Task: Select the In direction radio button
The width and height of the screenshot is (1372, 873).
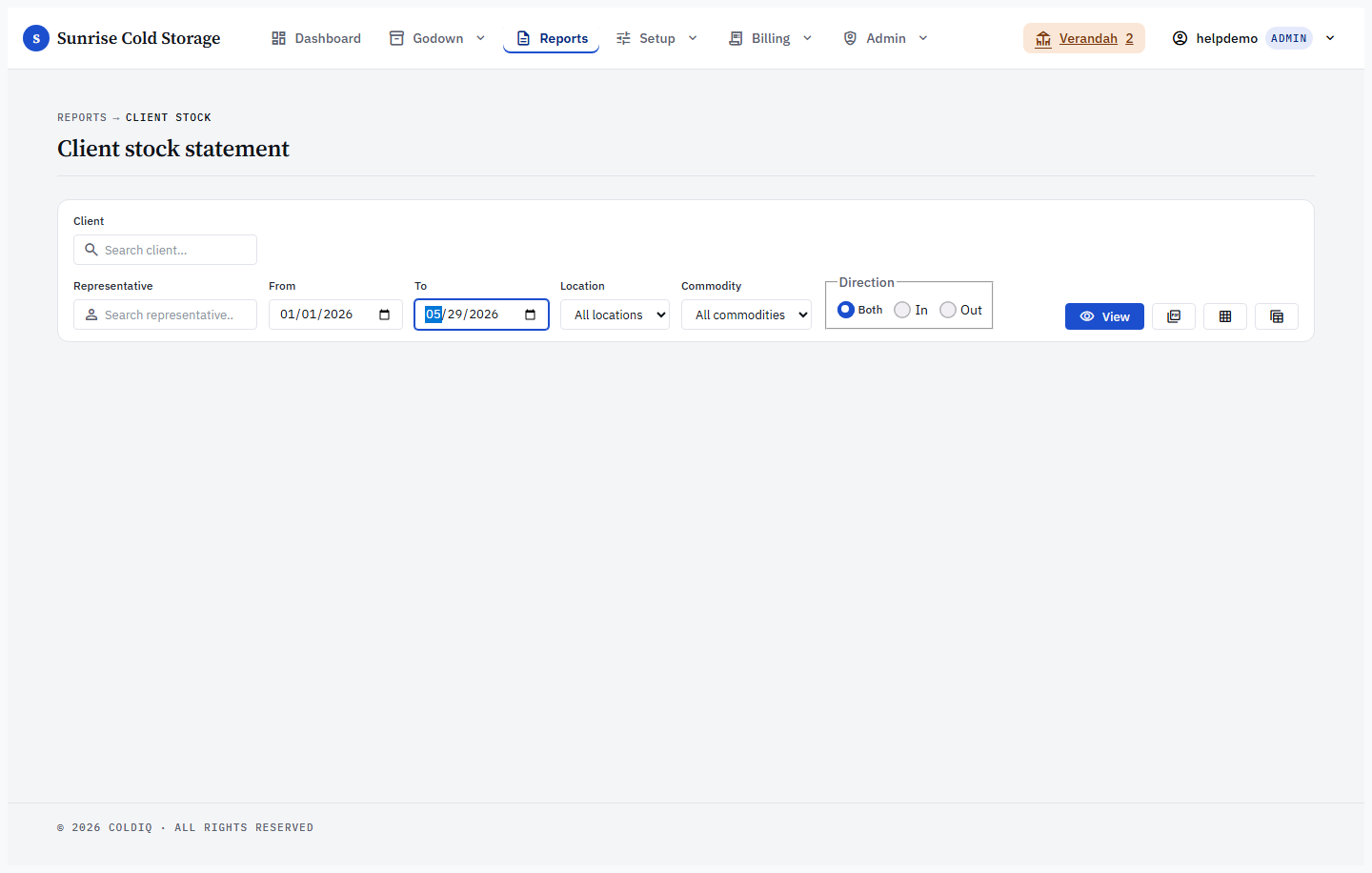Action: point(902,310)
